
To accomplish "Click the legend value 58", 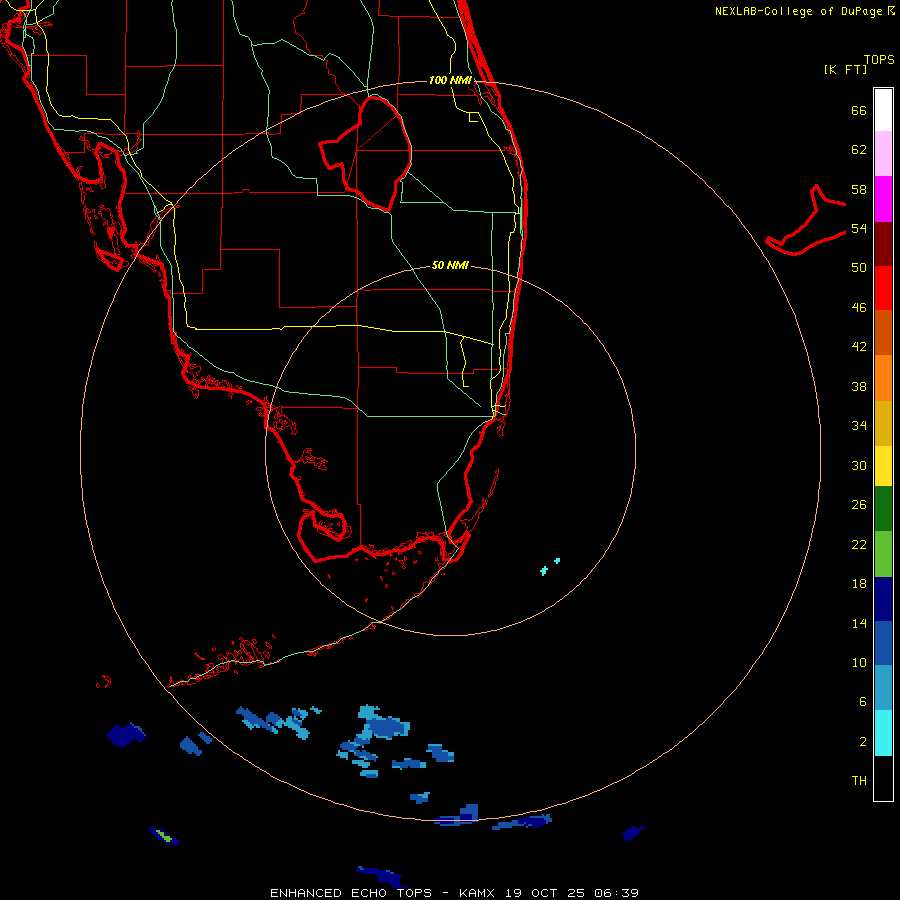I will [x=859, y=189].
